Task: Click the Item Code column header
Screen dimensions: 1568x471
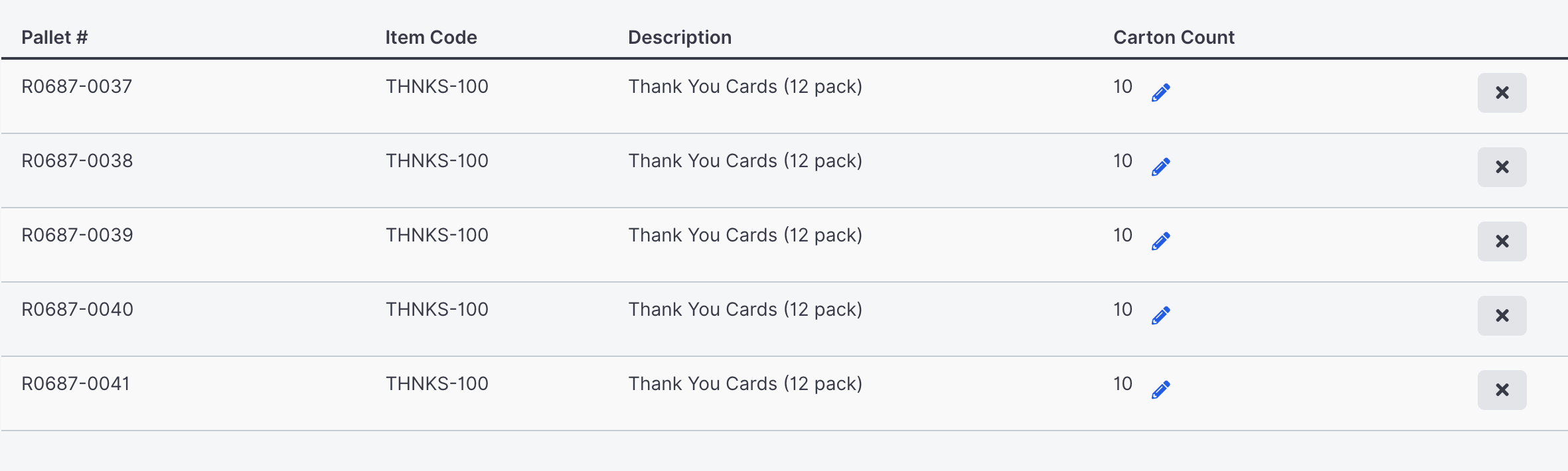Action: [x=431, y=37]
